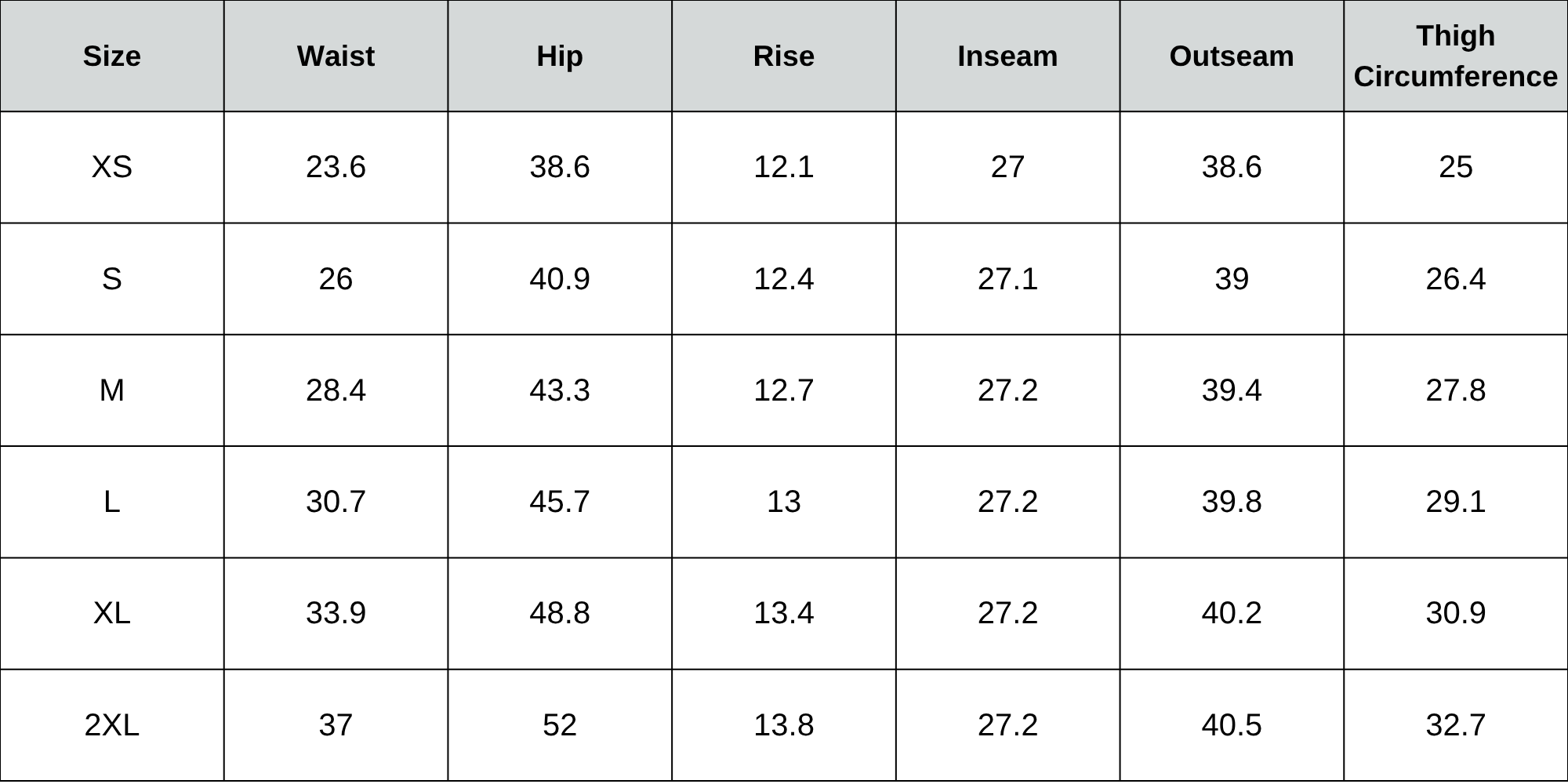Select hip value 45.7 for size L
1568x784 pixels.
click(x=560, y=502)
